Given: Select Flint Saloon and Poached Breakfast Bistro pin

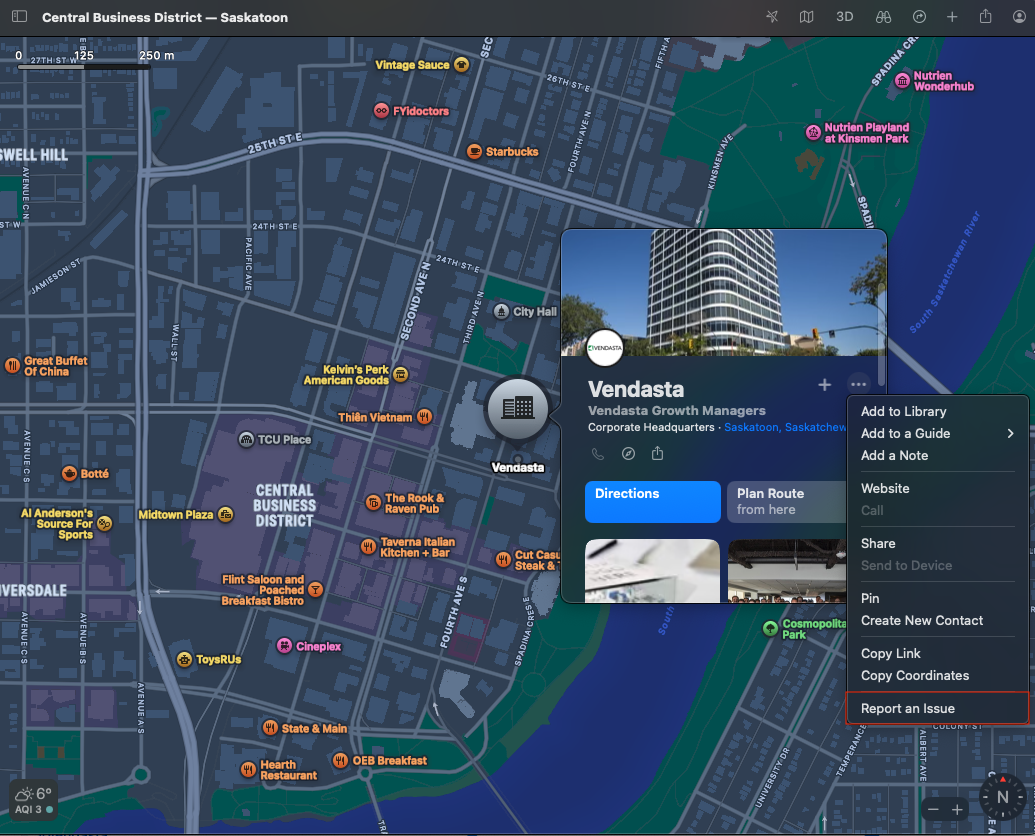Looking at the screenshot, I should [x=316, y=590].
